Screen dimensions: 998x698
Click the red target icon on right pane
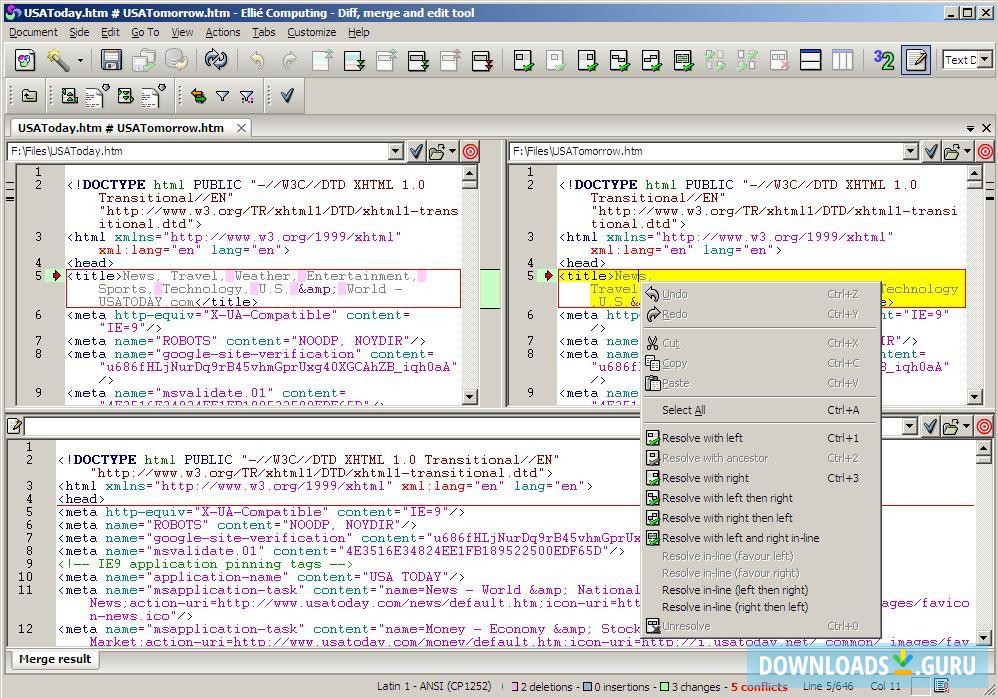(x=985, y=151)
